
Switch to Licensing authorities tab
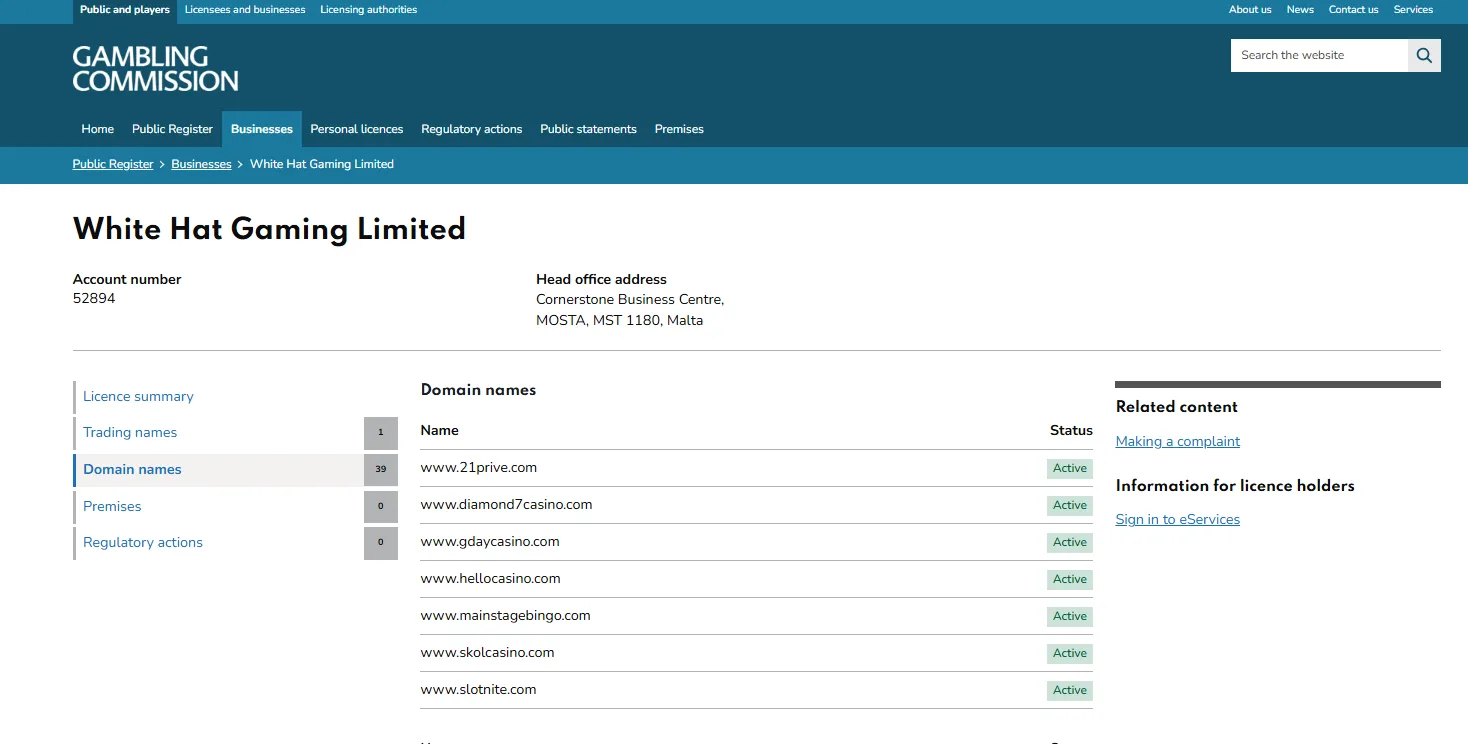pos(369,10)
